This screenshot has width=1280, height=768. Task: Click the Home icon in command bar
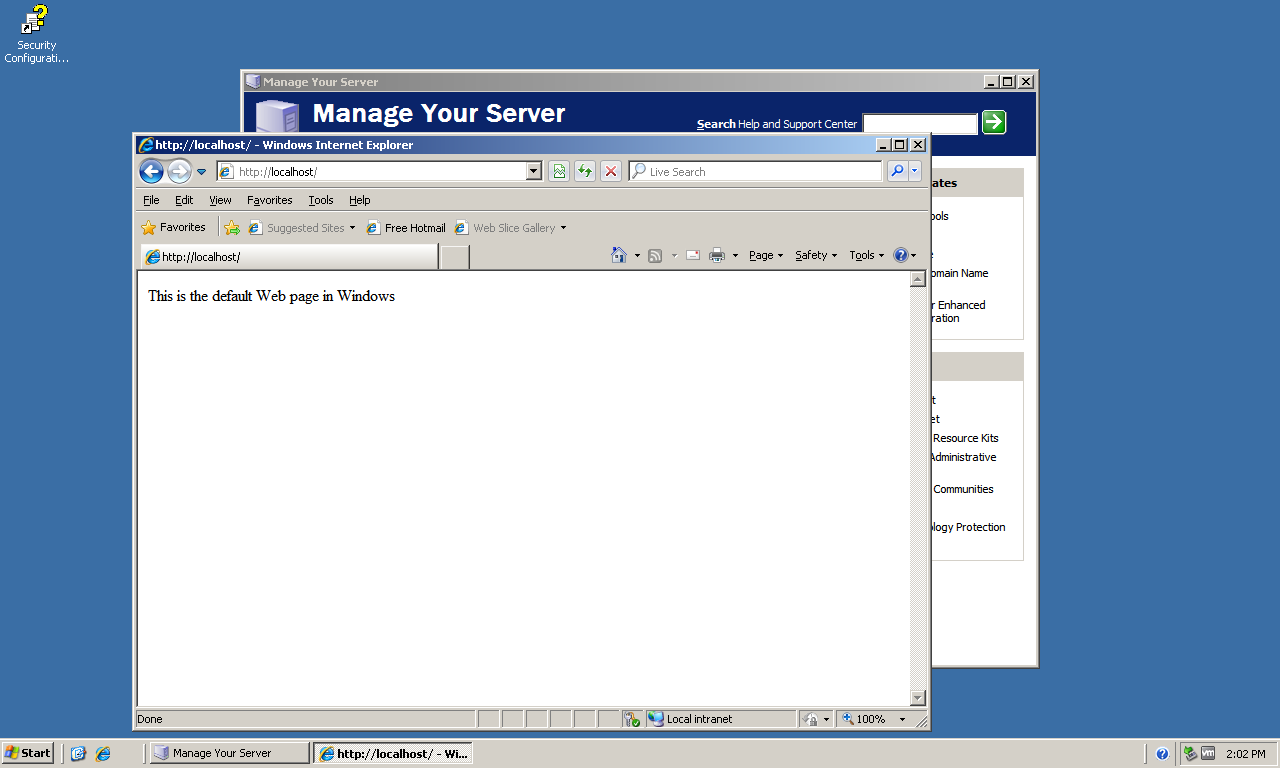(x=619, y=255)
